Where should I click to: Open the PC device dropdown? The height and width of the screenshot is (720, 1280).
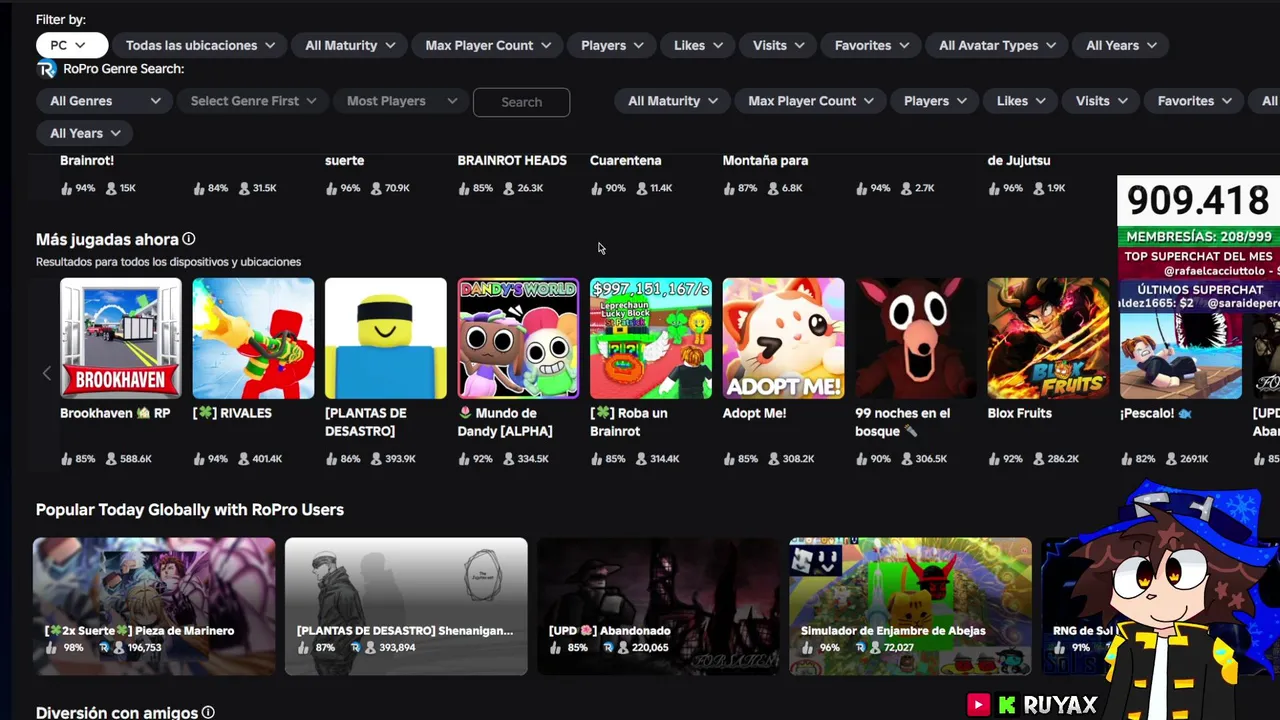72,45
